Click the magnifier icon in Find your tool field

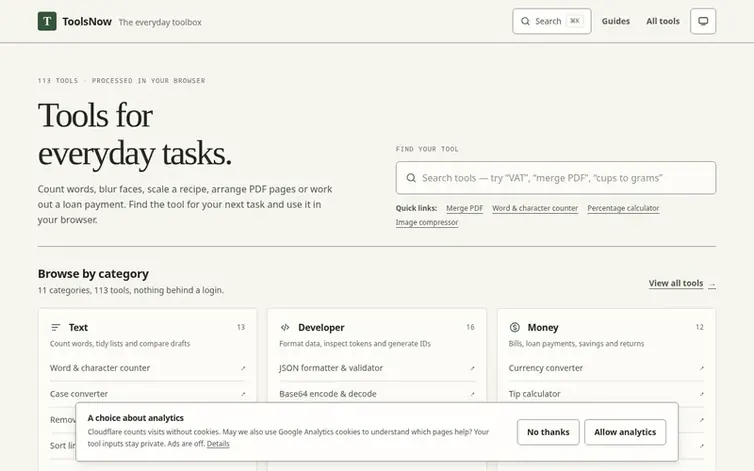click(411, 178)
